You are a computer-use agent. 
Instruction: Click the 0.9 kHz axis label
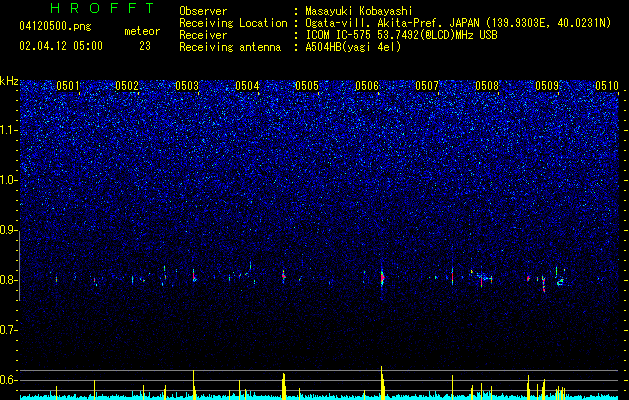click(x=8, y=230)
